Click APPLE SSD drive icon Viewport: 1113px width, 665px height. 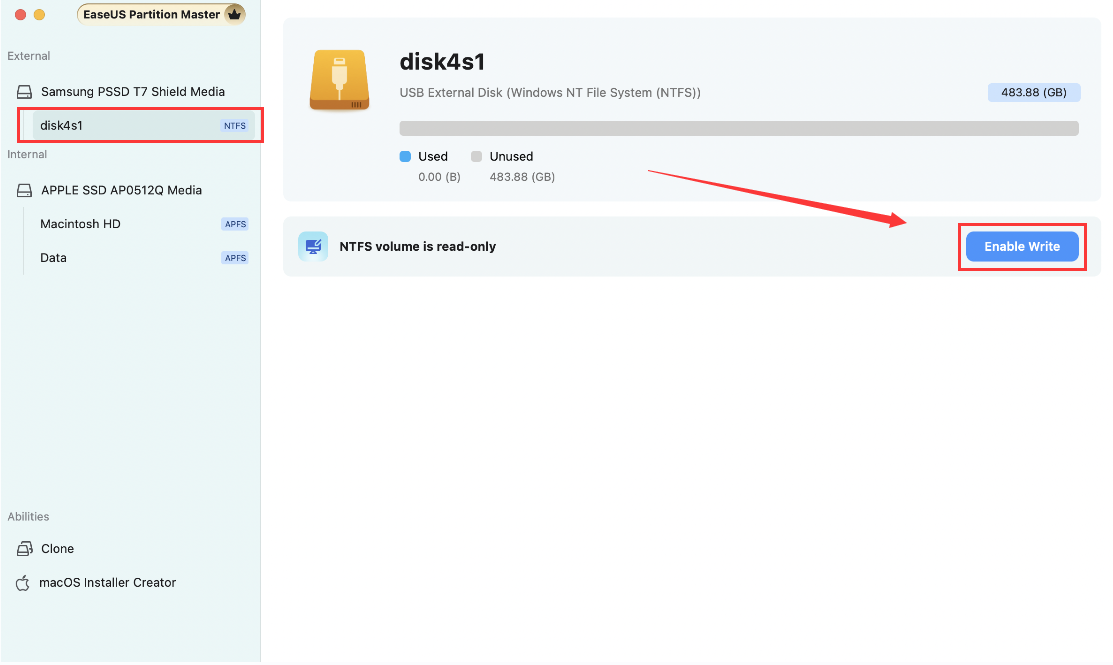tap(24, 190)
